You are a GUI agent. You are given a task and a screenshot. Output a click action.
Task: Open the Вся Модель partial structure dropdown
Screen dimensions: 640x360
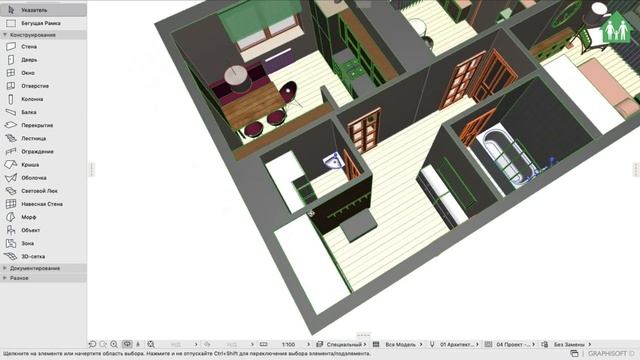click(403, 344)
